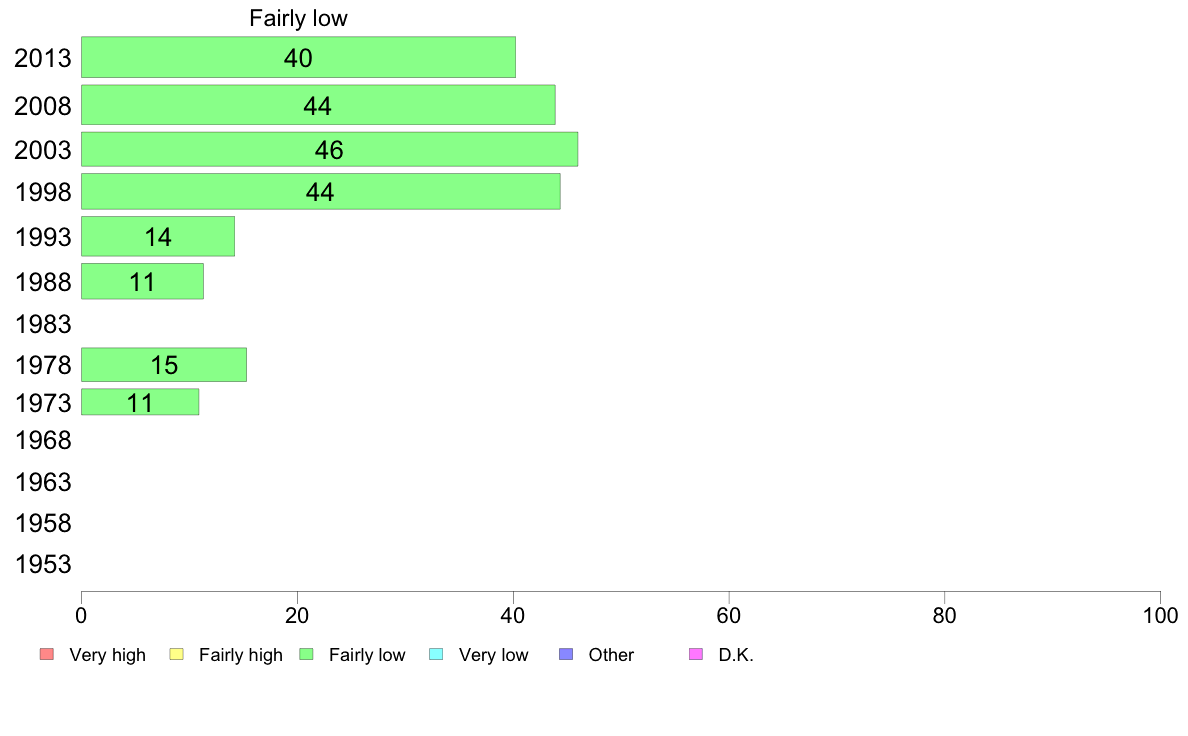This screenshot has width=1188, height=736.
Task: Click the red Very high legend swatch
Action: pyautogui.click(x=47, y=654)
